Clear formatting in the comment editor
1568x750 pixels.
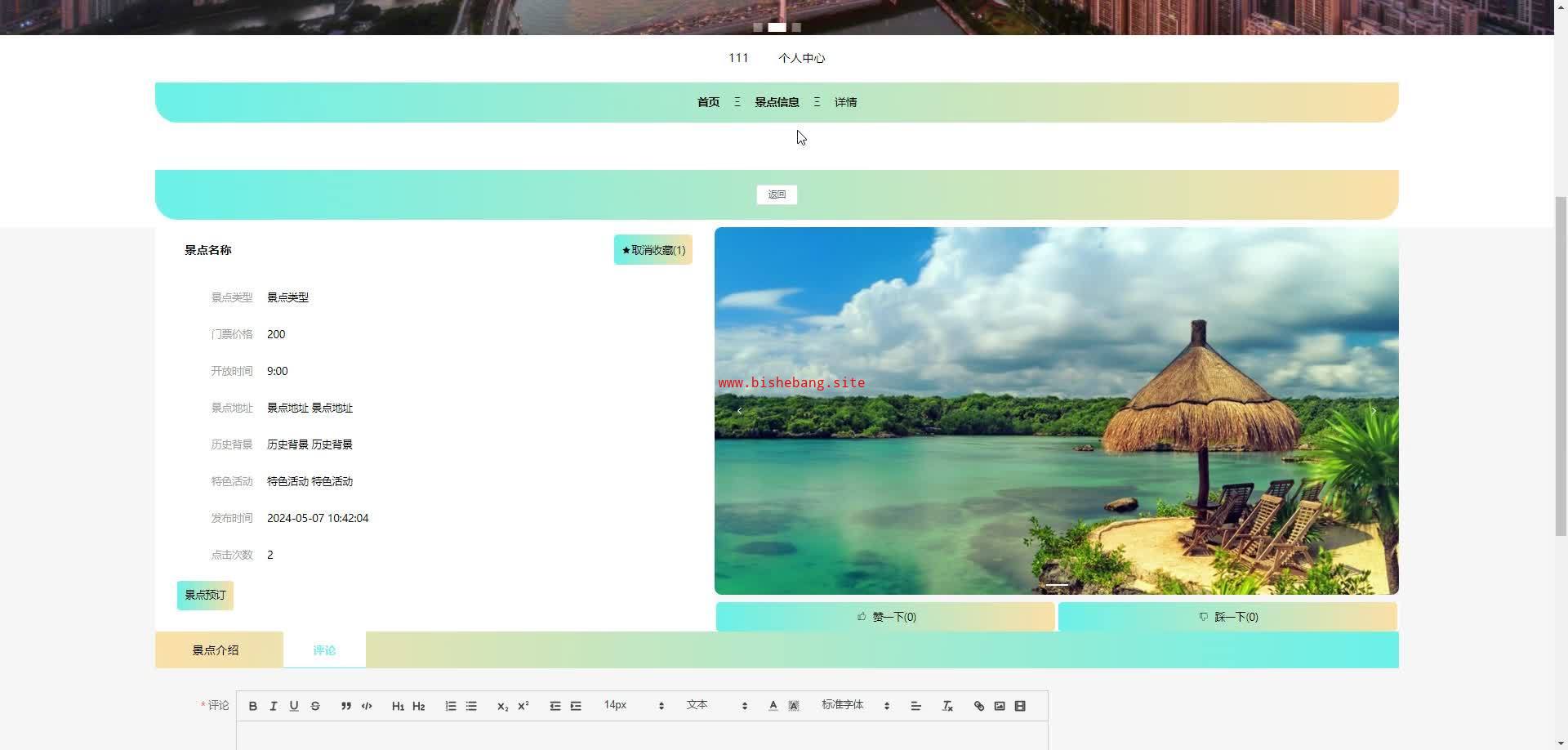[x=947, y=706]
